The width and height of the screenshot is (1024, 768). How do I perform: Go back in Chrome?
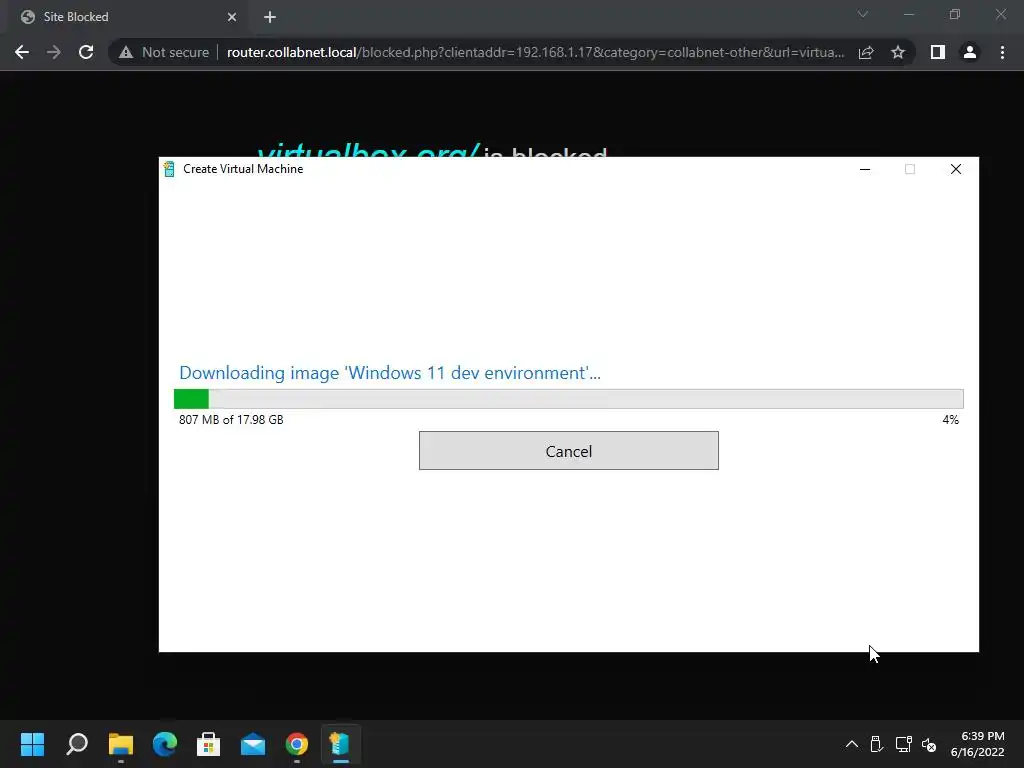point(22,52)
